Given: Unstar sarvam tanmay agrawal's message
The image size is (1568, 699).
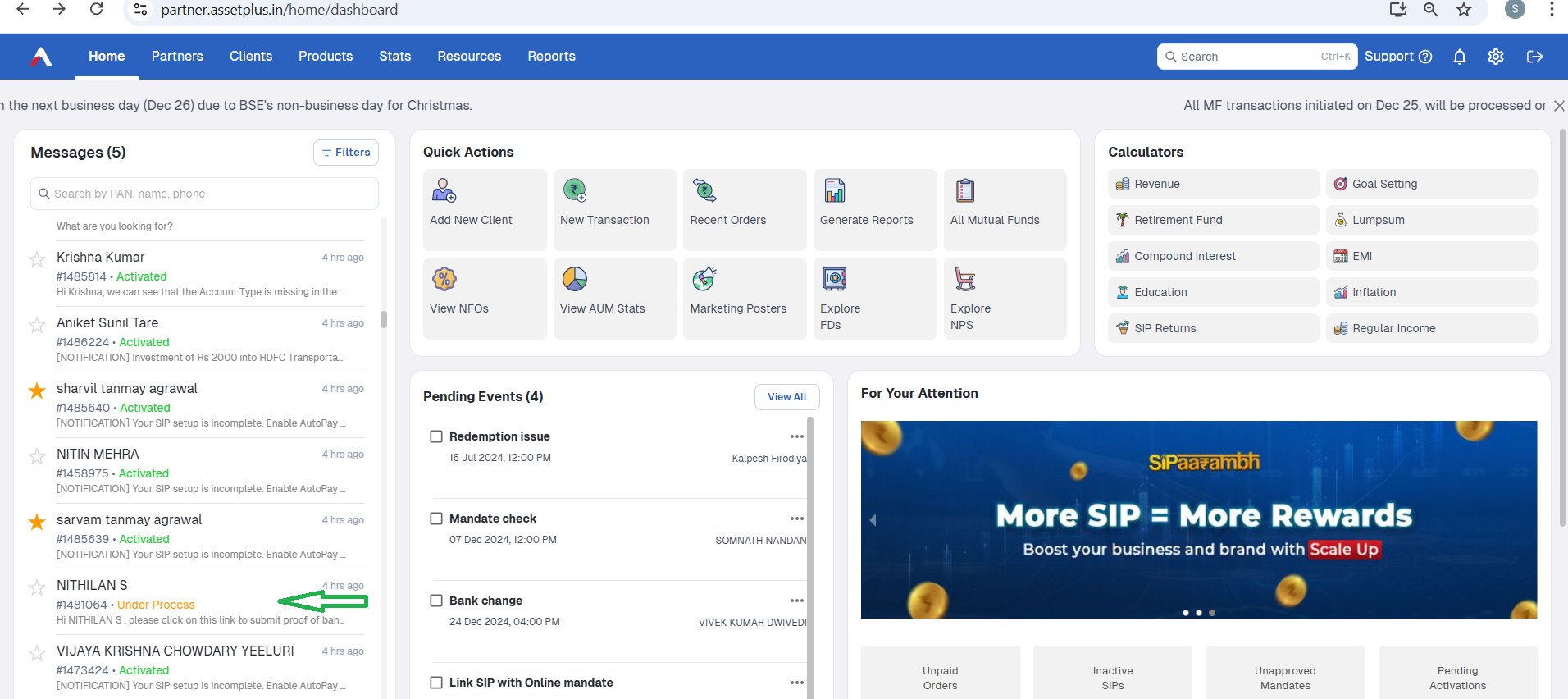Looking at the screenshot, I should (x=37, y=522).
